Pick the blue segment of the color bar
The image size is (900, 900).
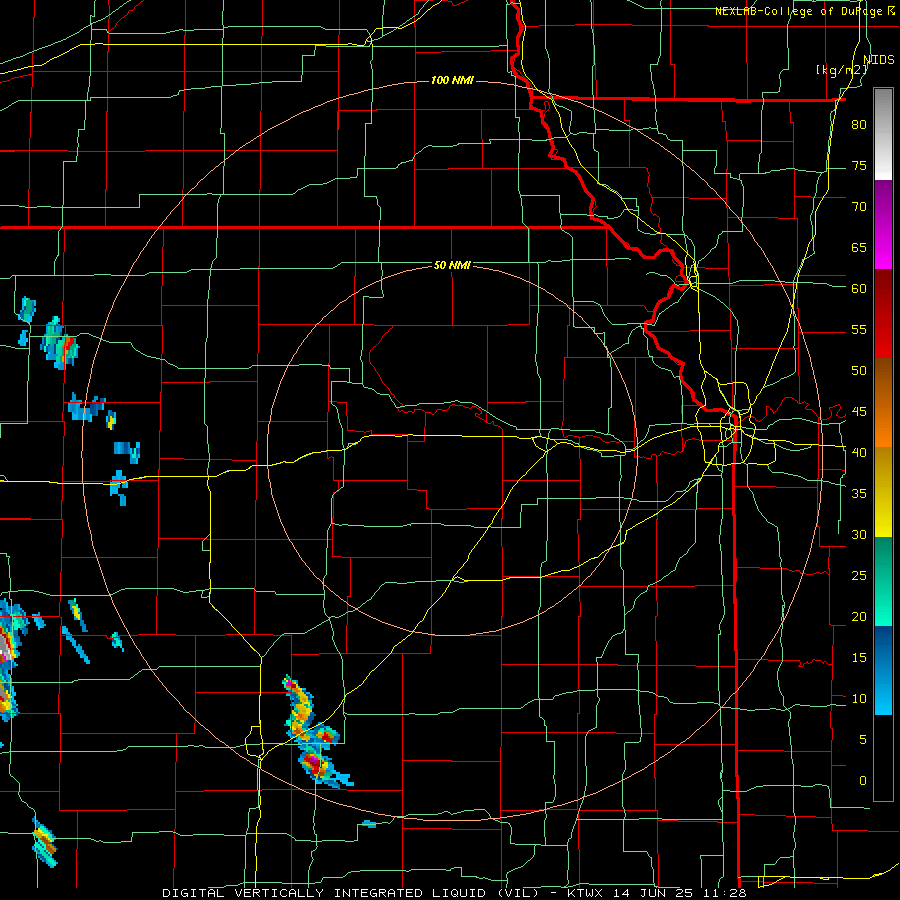[883, 670]
